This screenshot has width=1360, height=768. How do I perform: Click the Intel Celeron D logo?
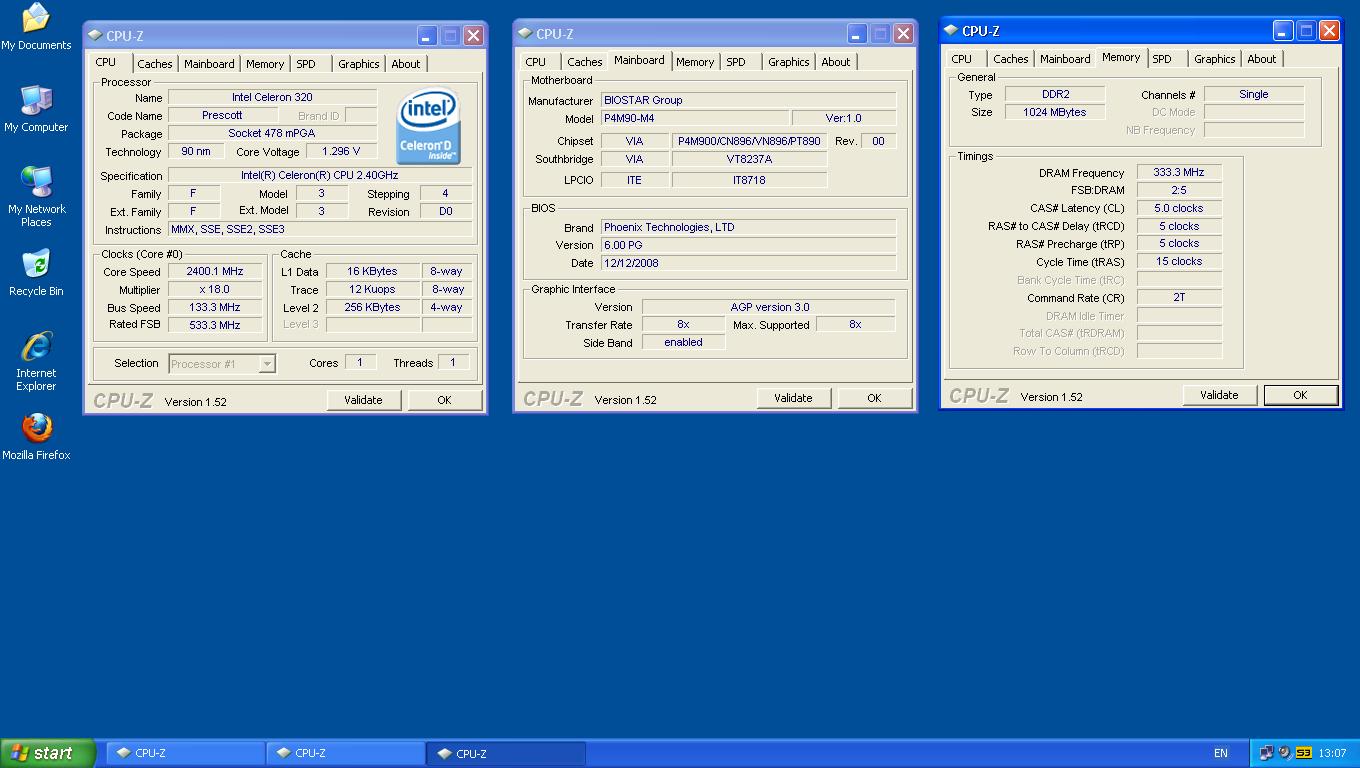[x=429, y=126]
